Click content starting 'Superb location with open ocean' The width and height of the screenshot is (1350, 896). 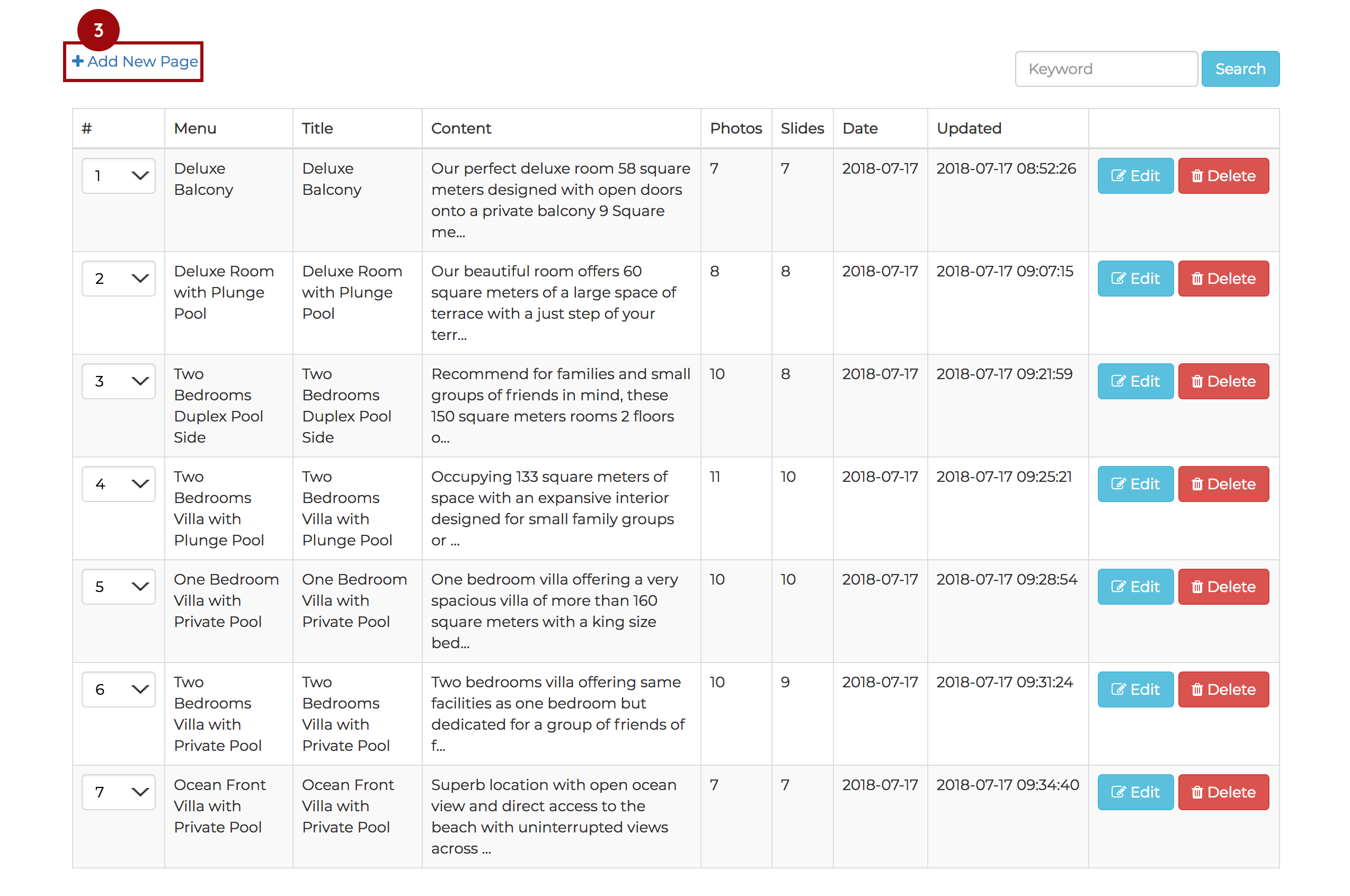point(554,817)
